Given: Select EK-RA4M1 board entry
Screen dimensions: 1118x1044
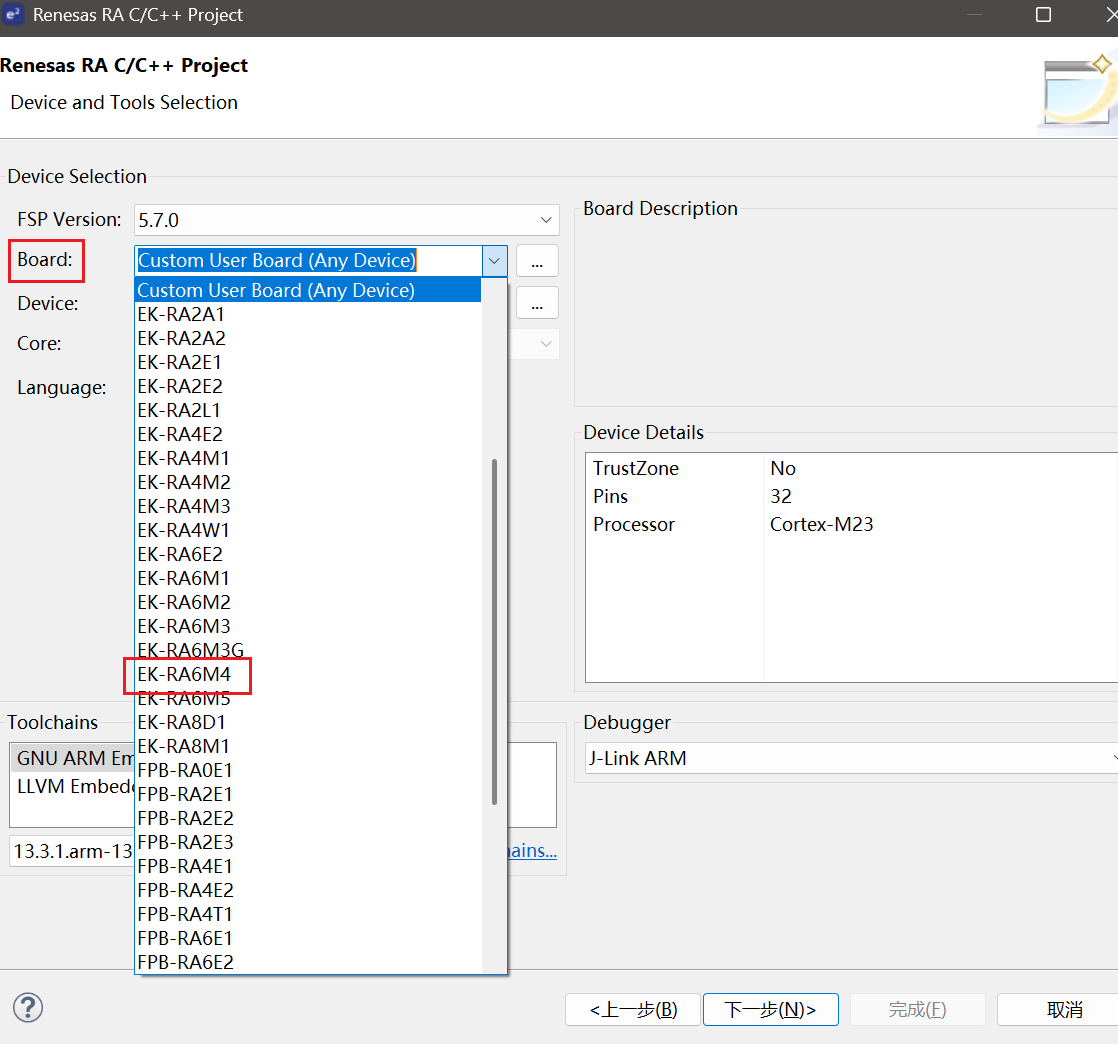Looking at the screenshot, I should click(308, 459).
